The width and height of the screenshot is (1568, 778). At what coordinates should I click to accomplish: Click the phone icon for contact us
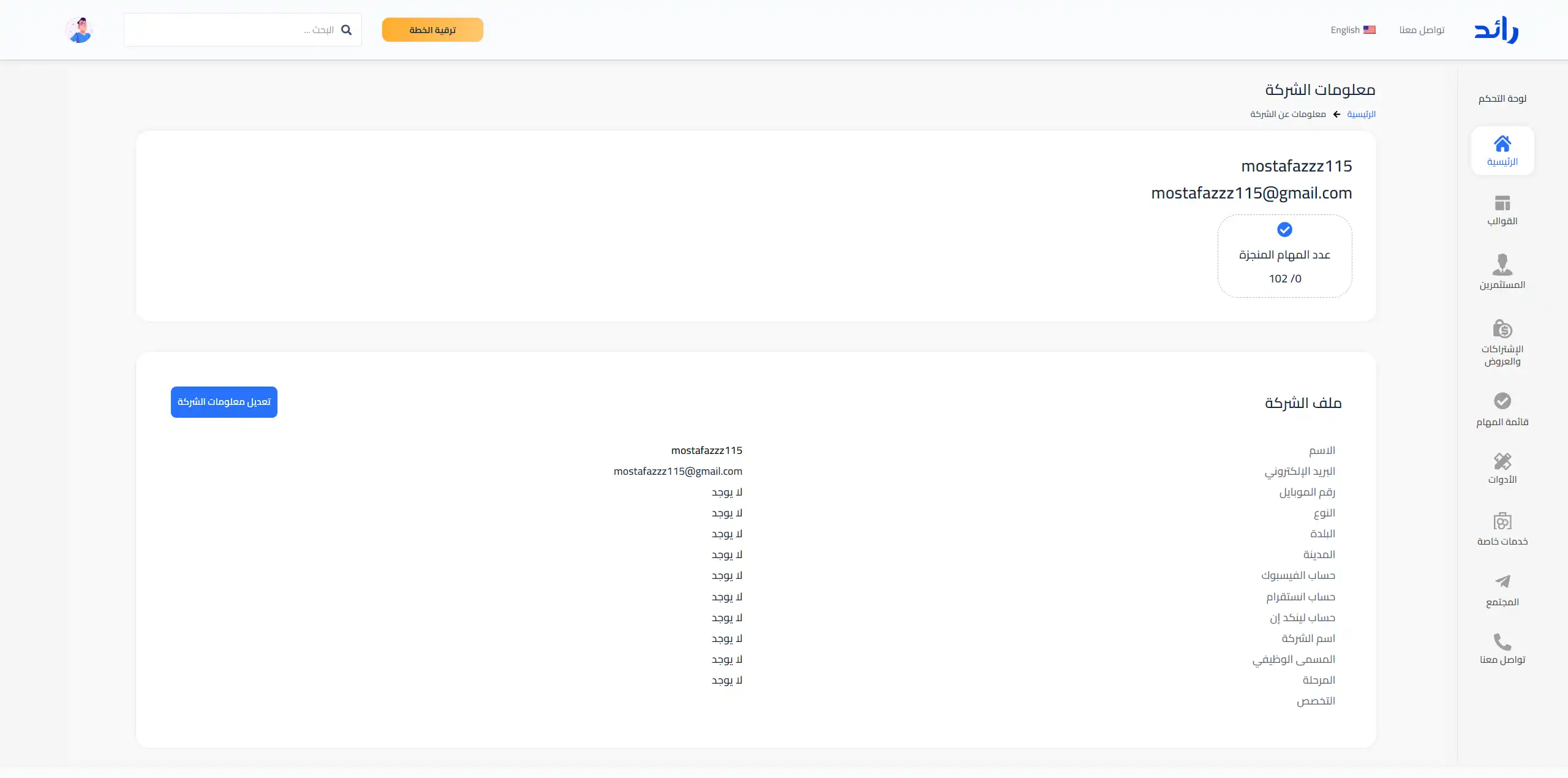pos(1502,641)
